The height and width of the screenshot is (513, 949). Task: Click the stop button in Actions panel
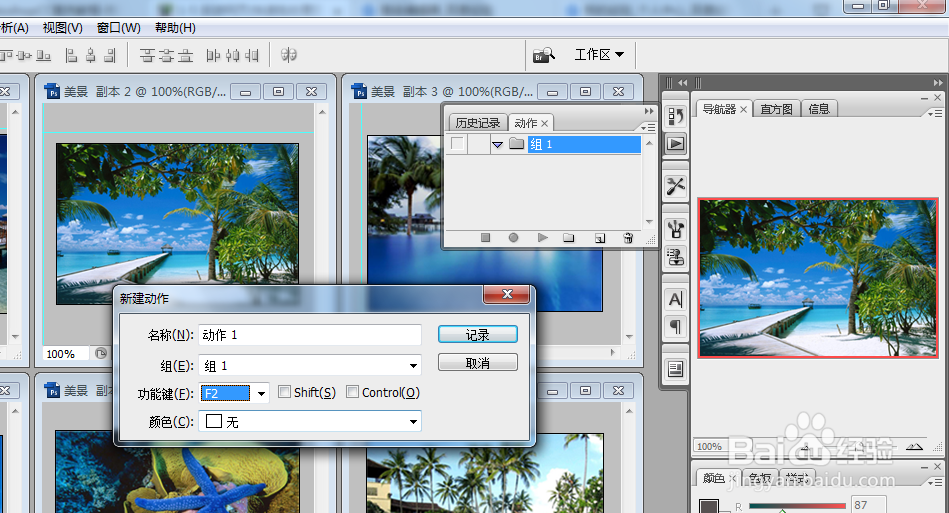pyautogui.click(x=485, y=238)
